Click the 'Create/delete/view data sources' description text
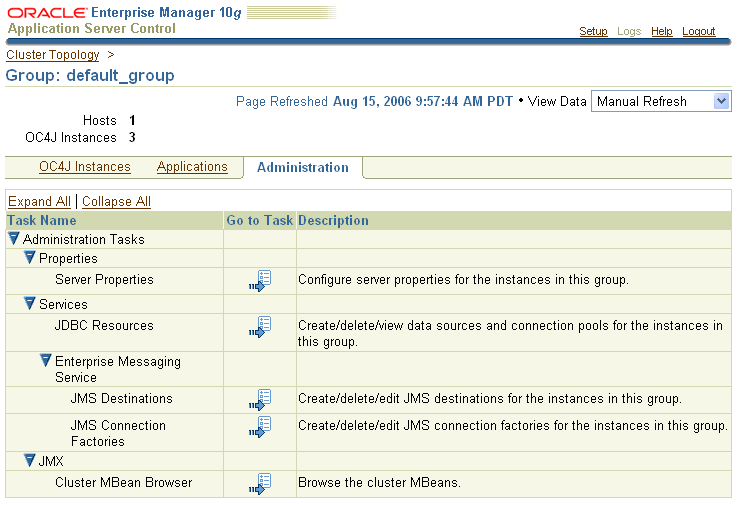The height and width of the screenshot is (505, 738). pos(510,333)
